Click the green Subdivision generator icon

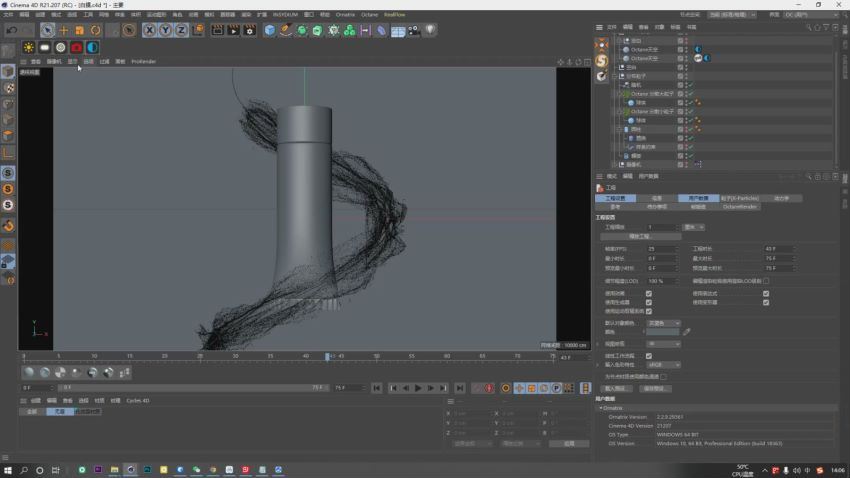[x=301, y=30]
